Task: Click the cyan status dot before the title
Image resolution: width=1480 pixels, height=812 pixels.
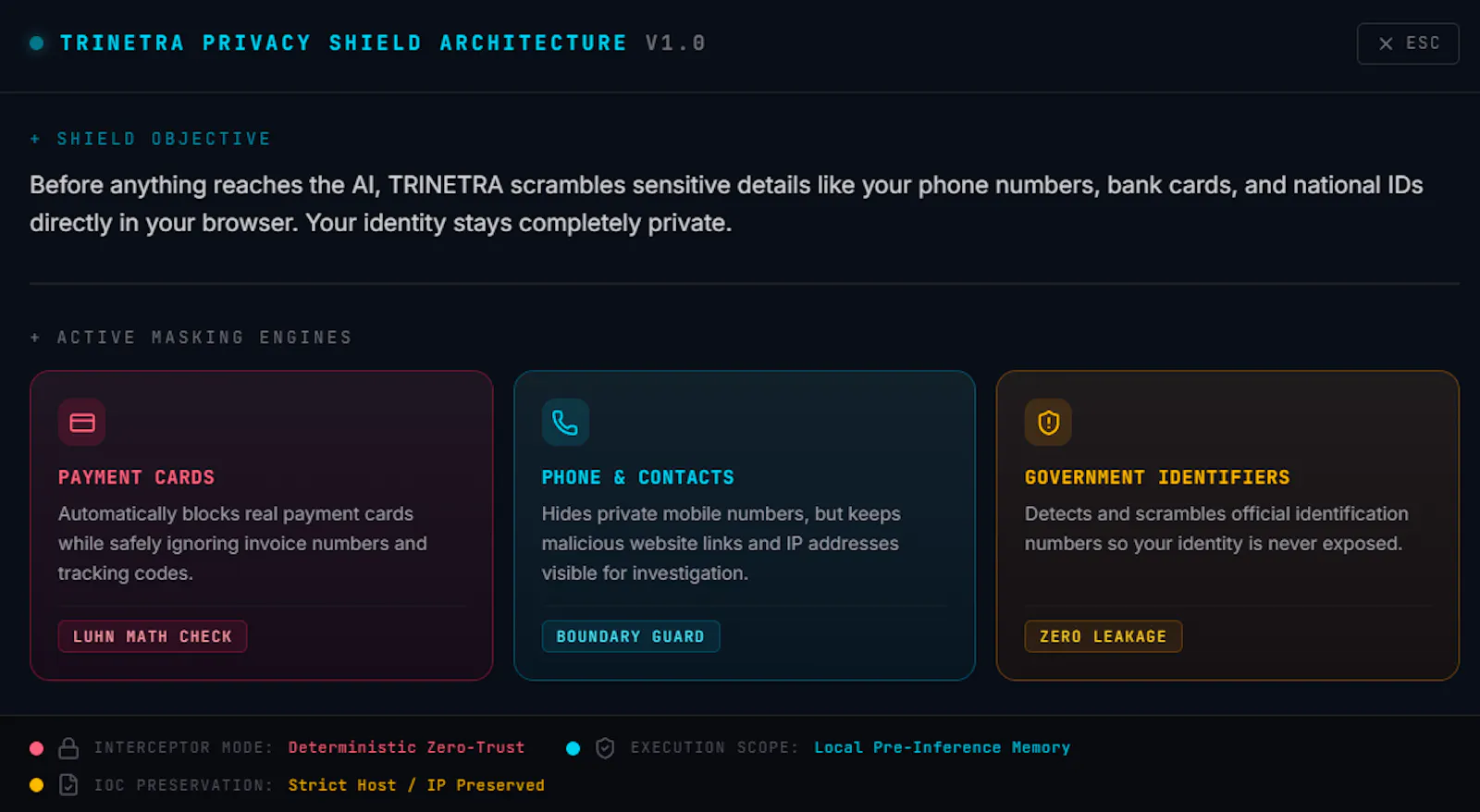Action: pyautogui.click(x=37, y=43)
